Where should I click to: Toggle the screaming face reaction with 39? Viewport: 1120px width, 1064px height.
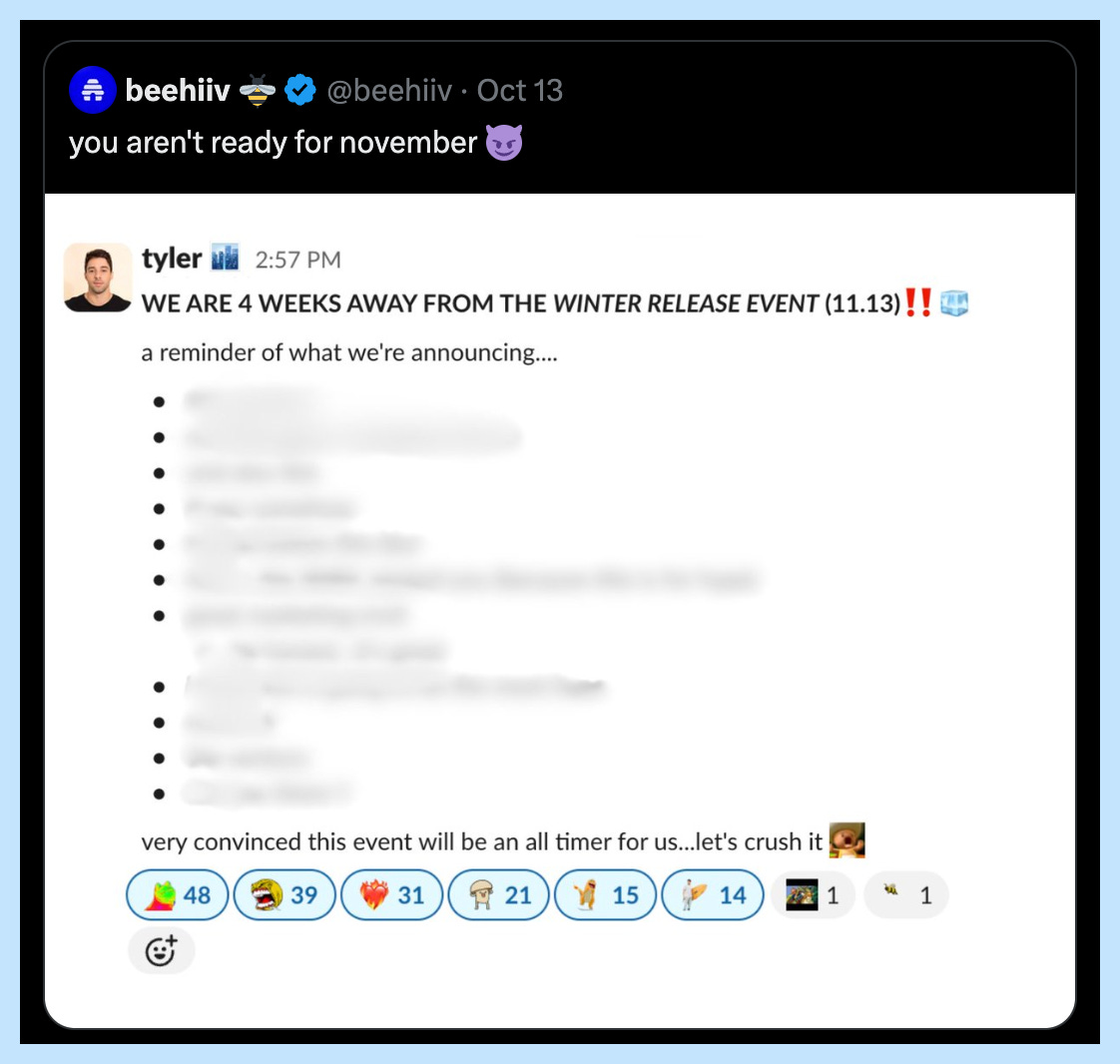(x=284, y=894)
